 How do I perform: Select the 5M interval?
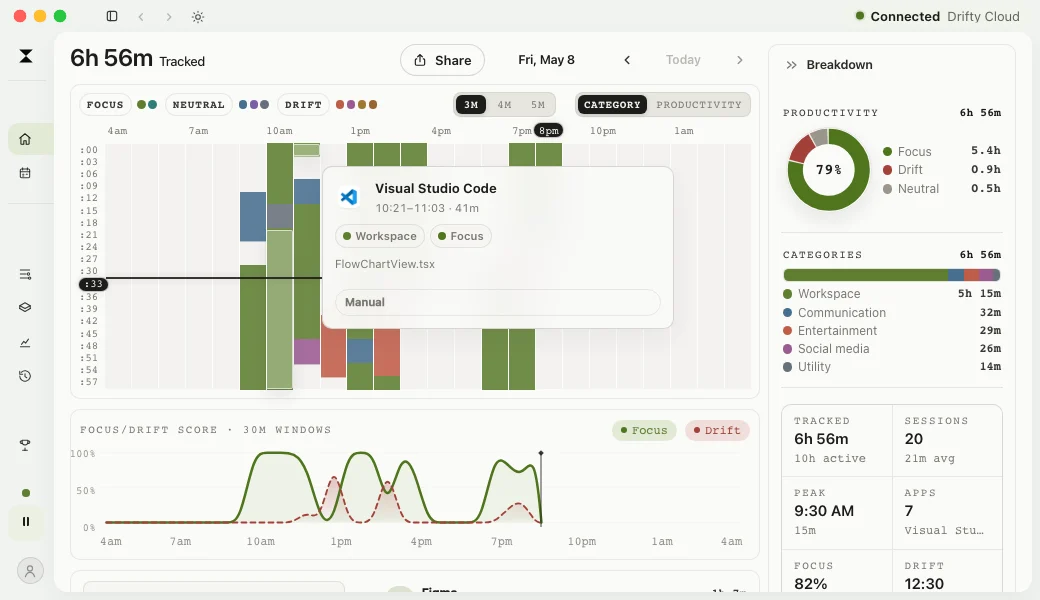point(538,105)
